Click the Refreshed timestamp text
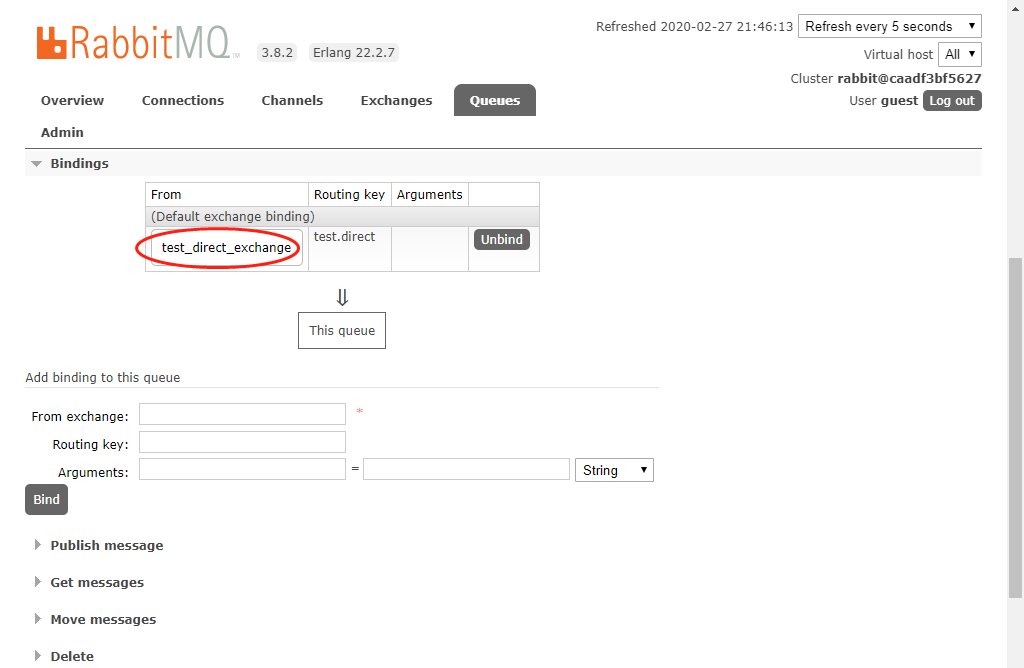This screenshot has height=668, width=1024. [694, 27]
